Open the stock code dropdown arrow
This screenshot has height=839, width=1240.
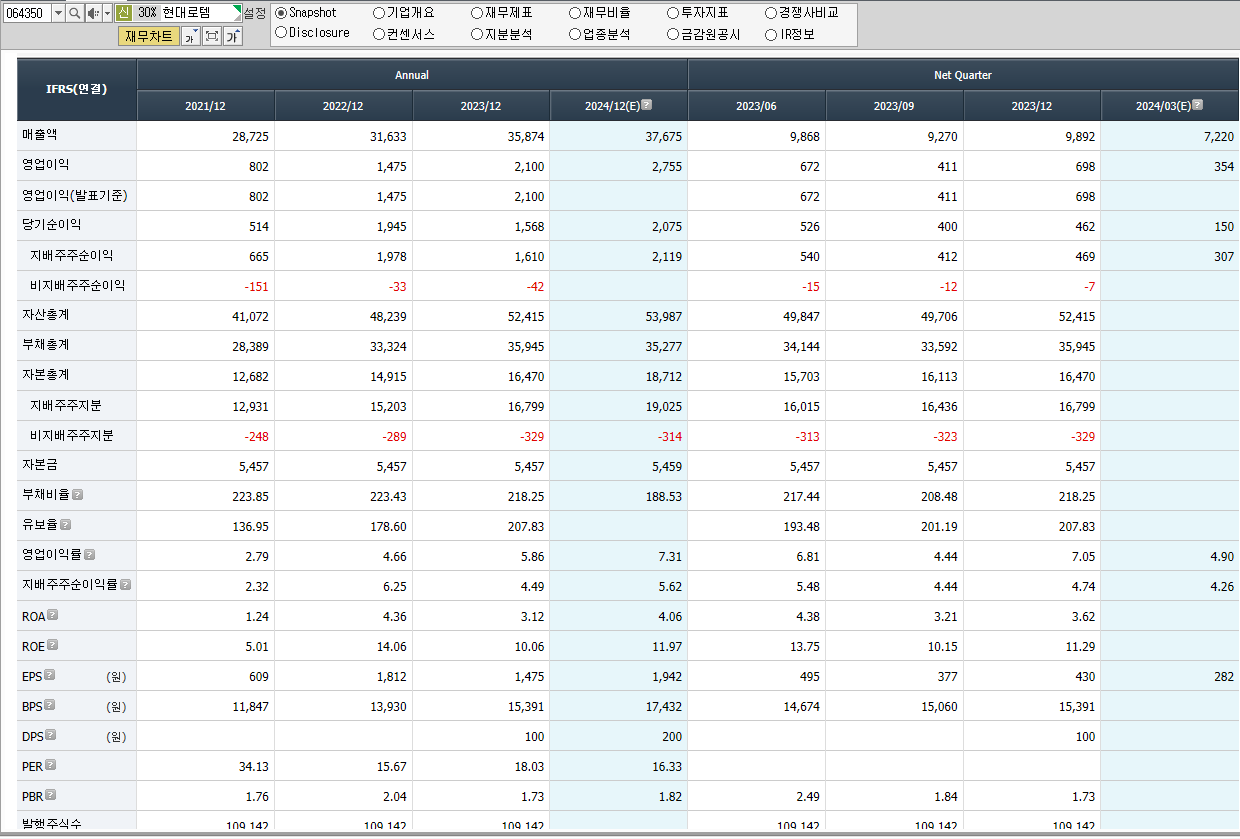58,13
